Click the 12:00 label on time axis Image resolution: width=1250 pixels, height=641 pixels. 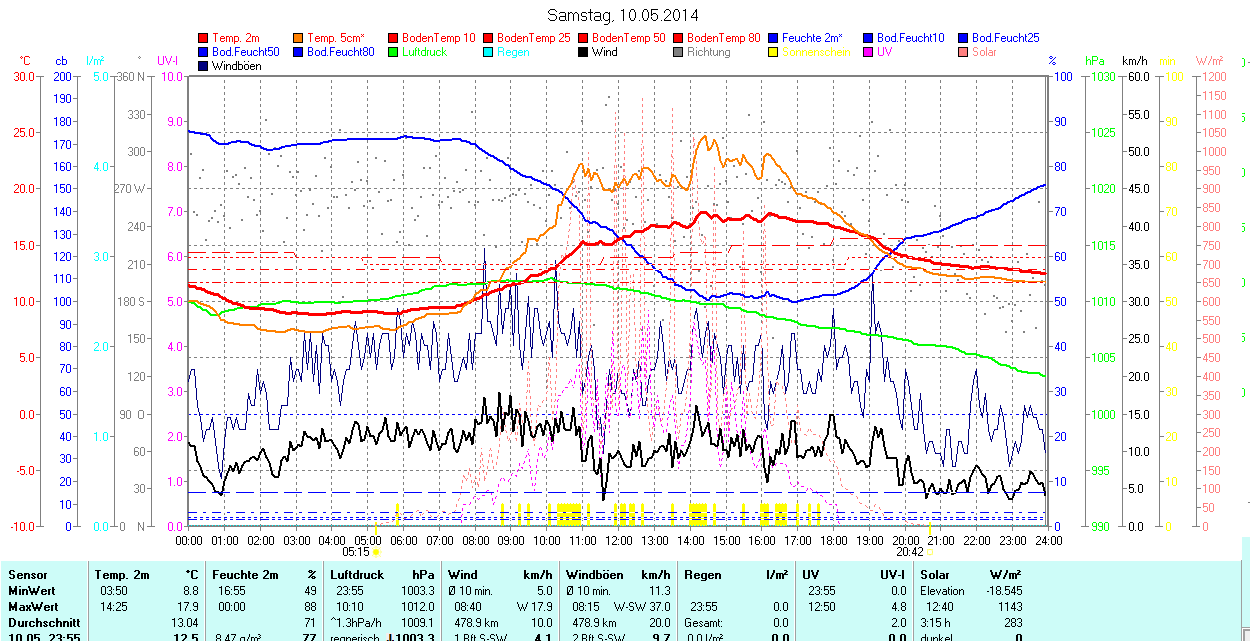pos(619,540)
